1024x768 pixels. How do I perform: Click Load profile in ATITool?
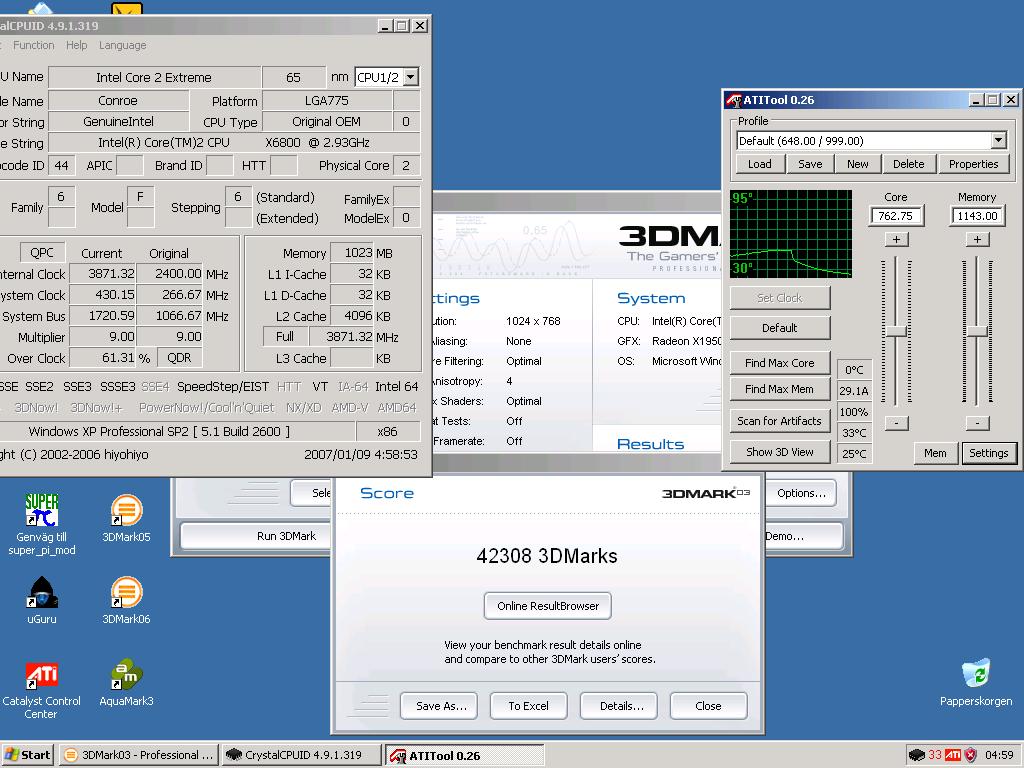point(760,164)
